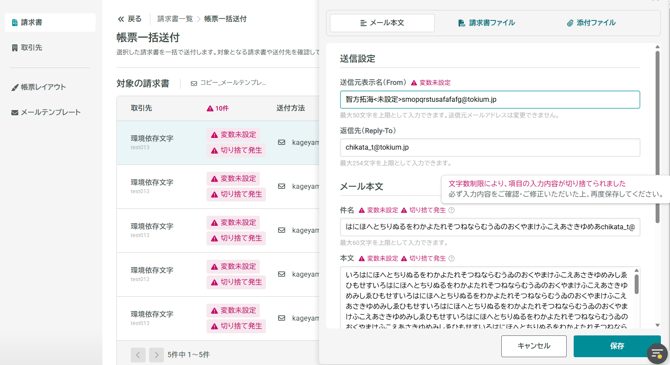The height and width of the screenshot is (365, 670).
Task: Click into the 本文 body text area
Action: click(490, 298)
